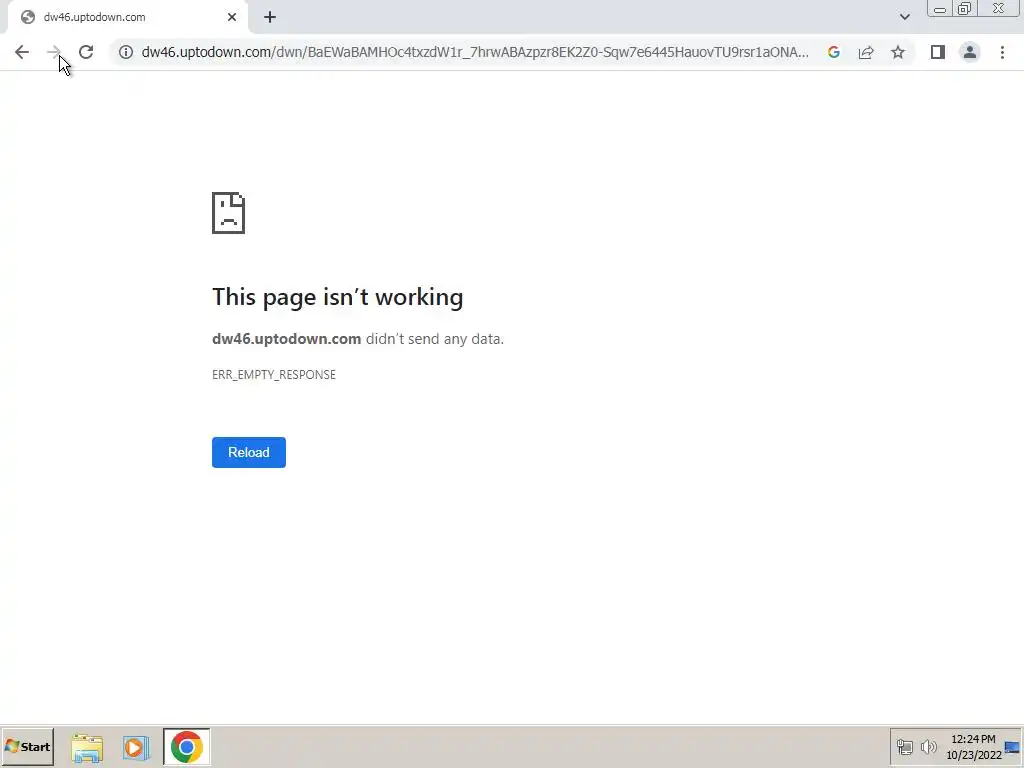Reload page with the toolbar refresh icon
The image size is (1024, 768).
coord(86,52)
